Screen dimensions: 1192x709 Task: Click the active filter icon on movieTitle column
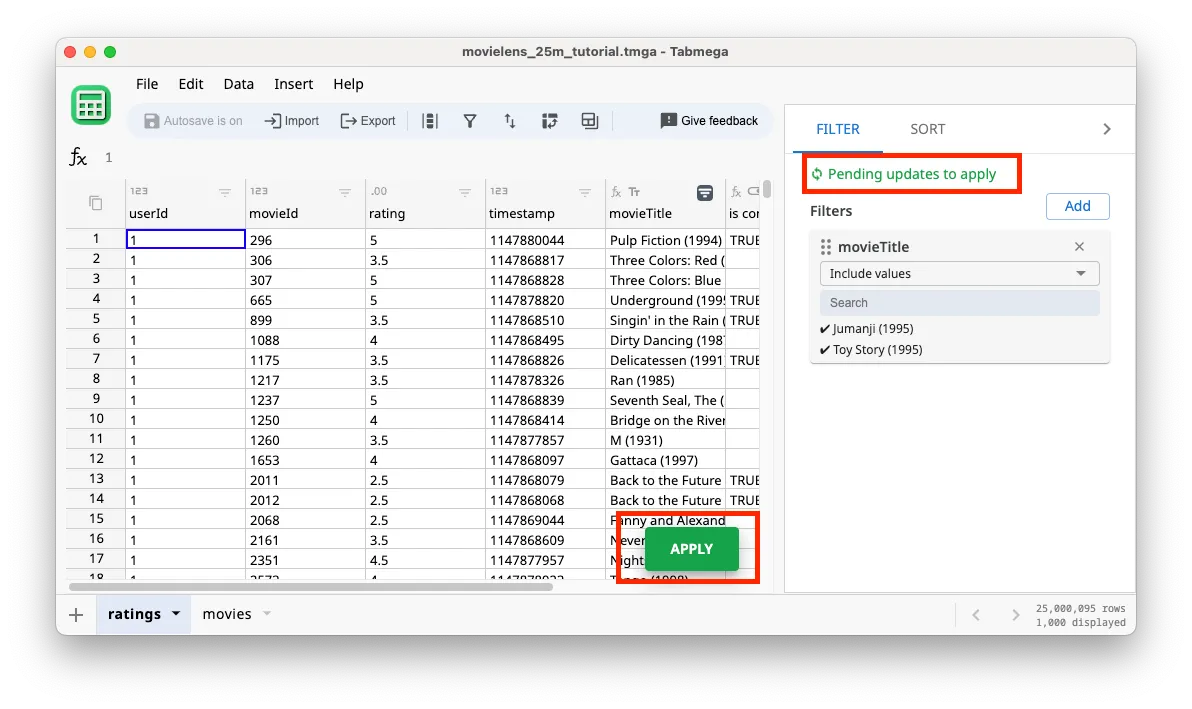(706, 192)
